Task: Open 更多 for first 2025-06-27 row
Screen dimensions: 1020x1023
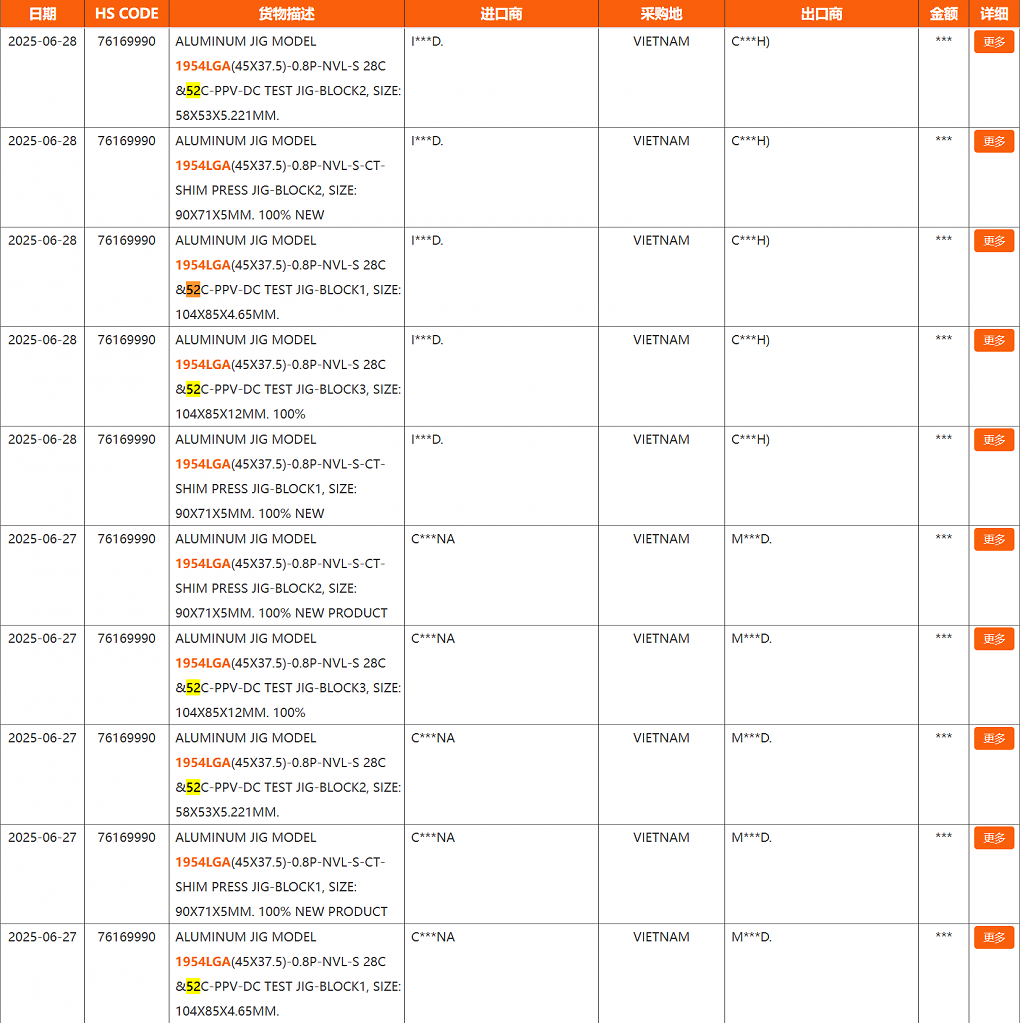Action: tap(993, 540)
